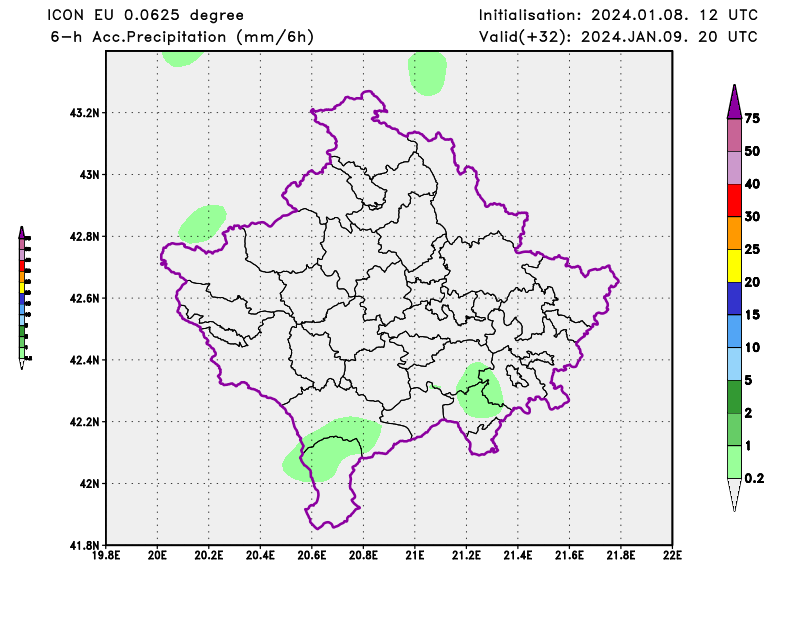The image size is (800, 618).
Task: Click the green precipitation patch near 42.1N 20.7E
Action: tap(332, 449)
